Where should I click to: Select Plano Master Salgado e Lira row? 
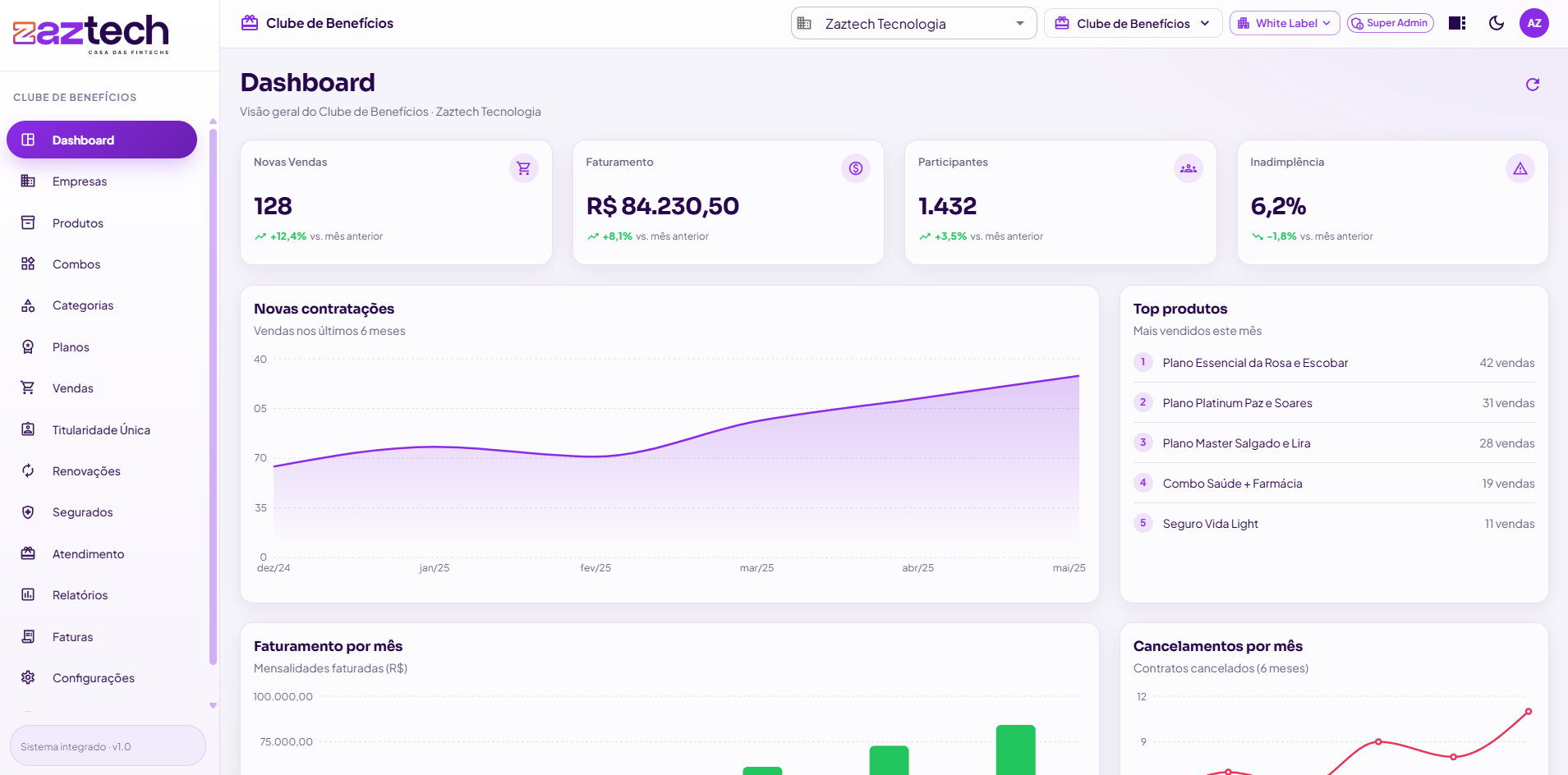tap(1334, 443)
